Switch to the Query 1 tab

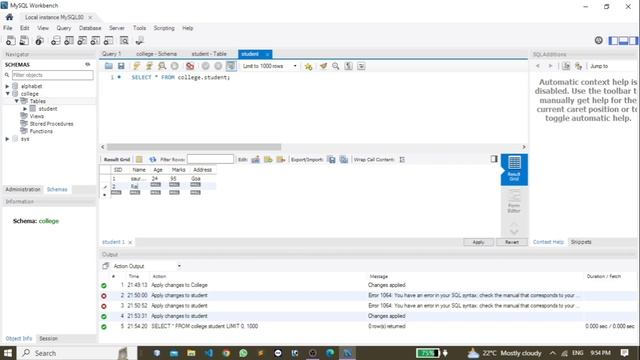pos(111,54)
